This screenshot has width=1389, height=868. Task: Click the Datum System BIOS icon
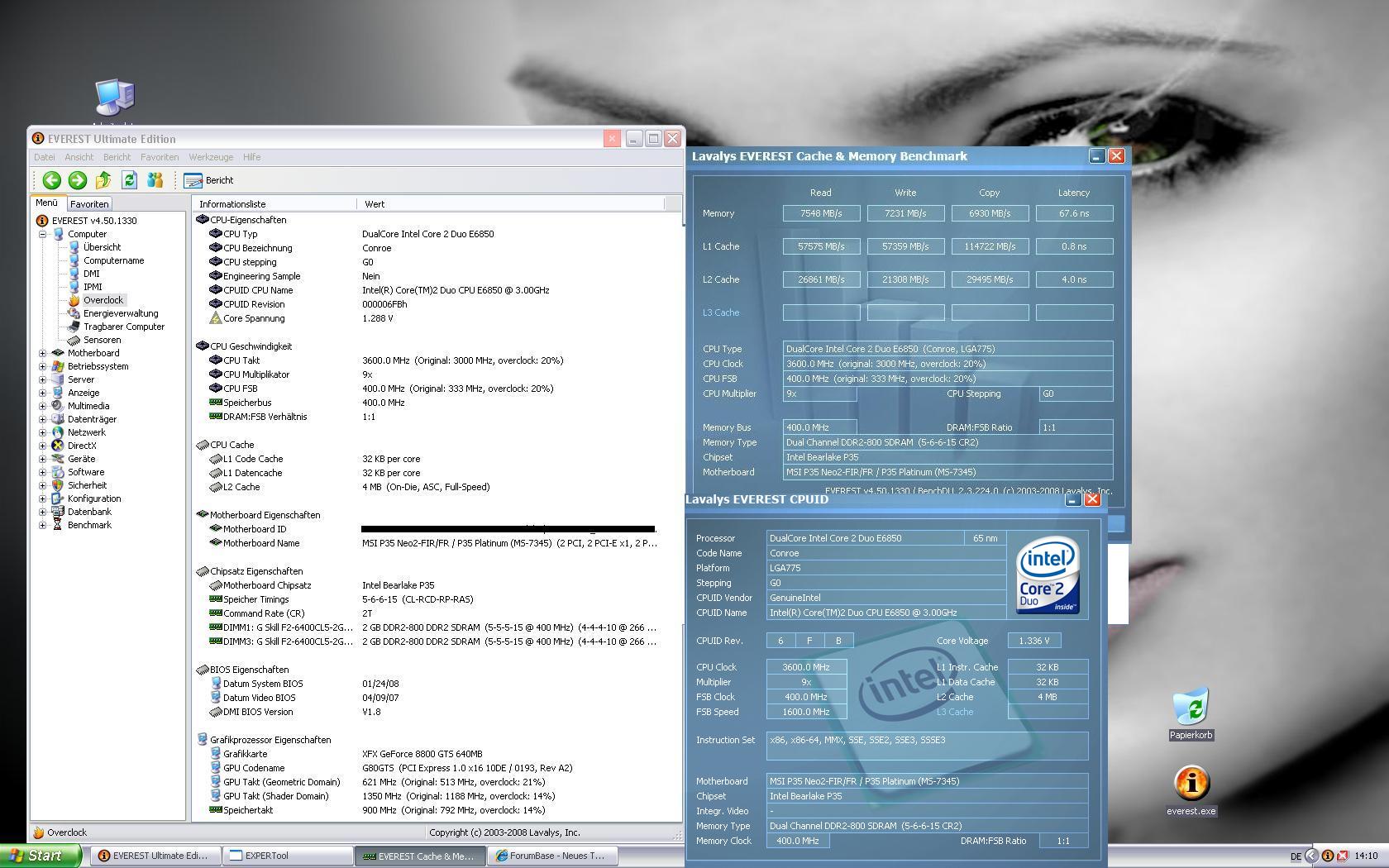click(x=216, y=684)
